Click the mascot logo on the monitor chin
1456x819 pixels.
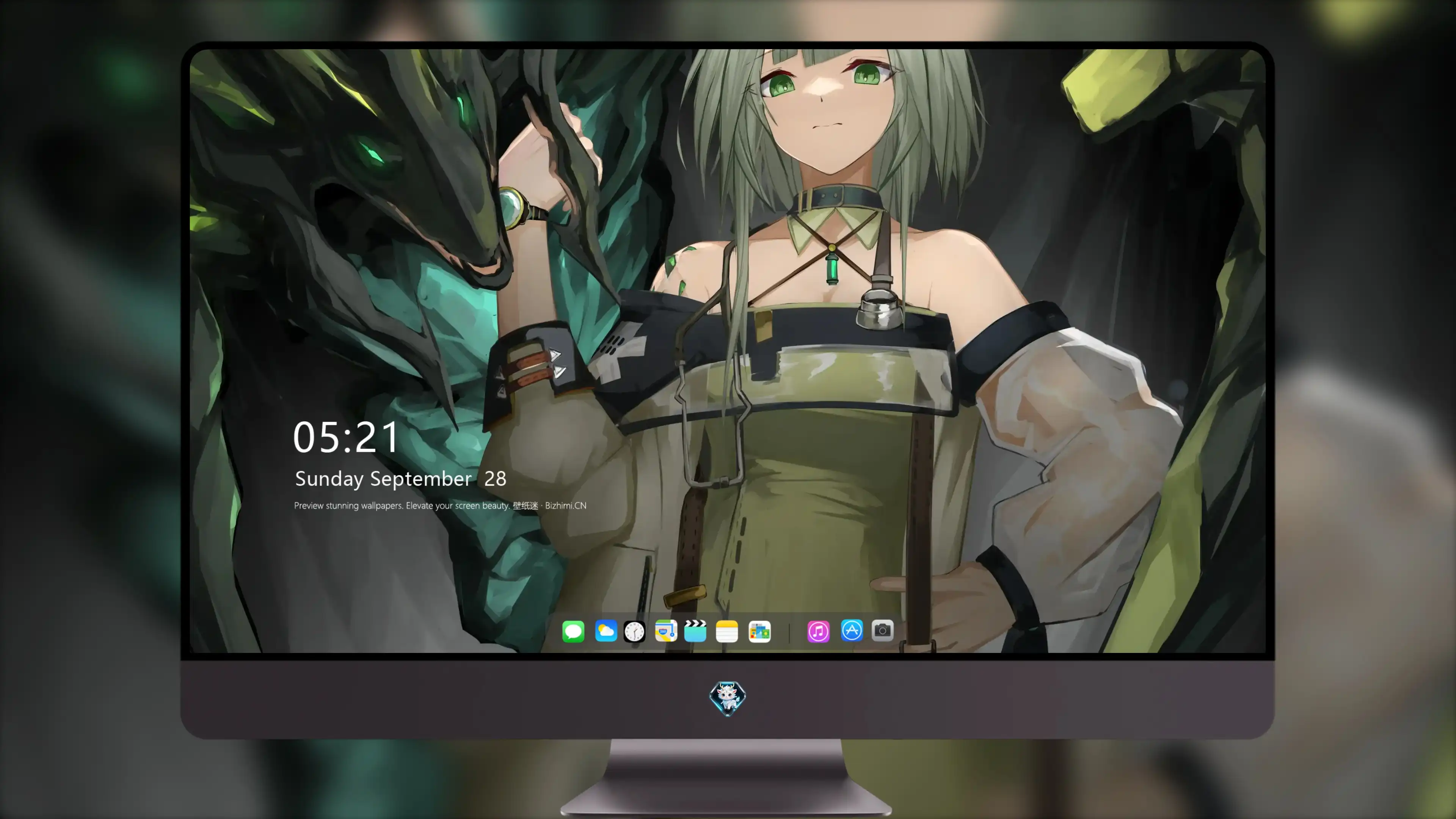tap(728, 698)
